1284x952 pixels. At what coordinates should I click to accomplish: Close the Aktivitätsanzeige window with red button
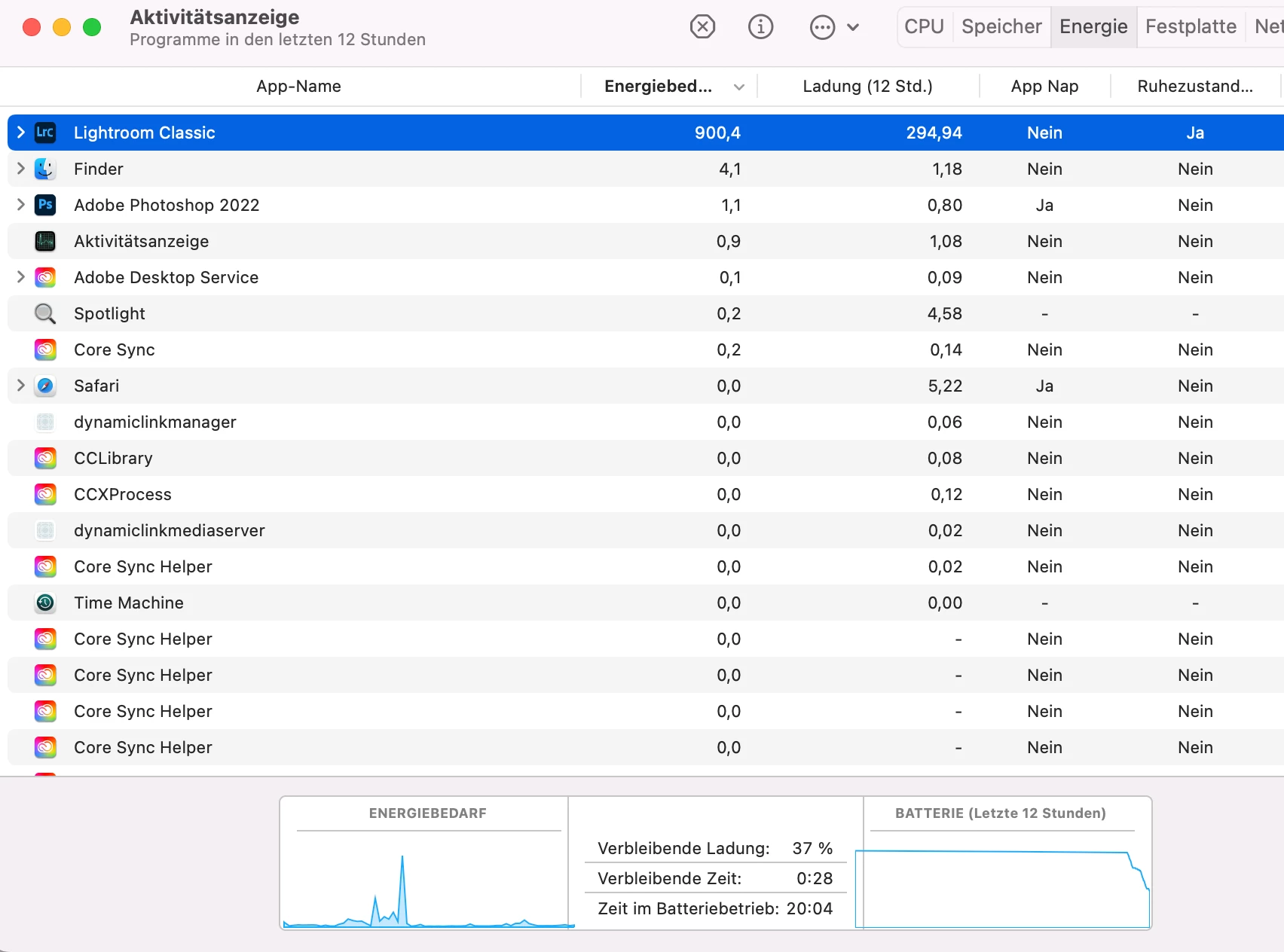coord(32,28)
